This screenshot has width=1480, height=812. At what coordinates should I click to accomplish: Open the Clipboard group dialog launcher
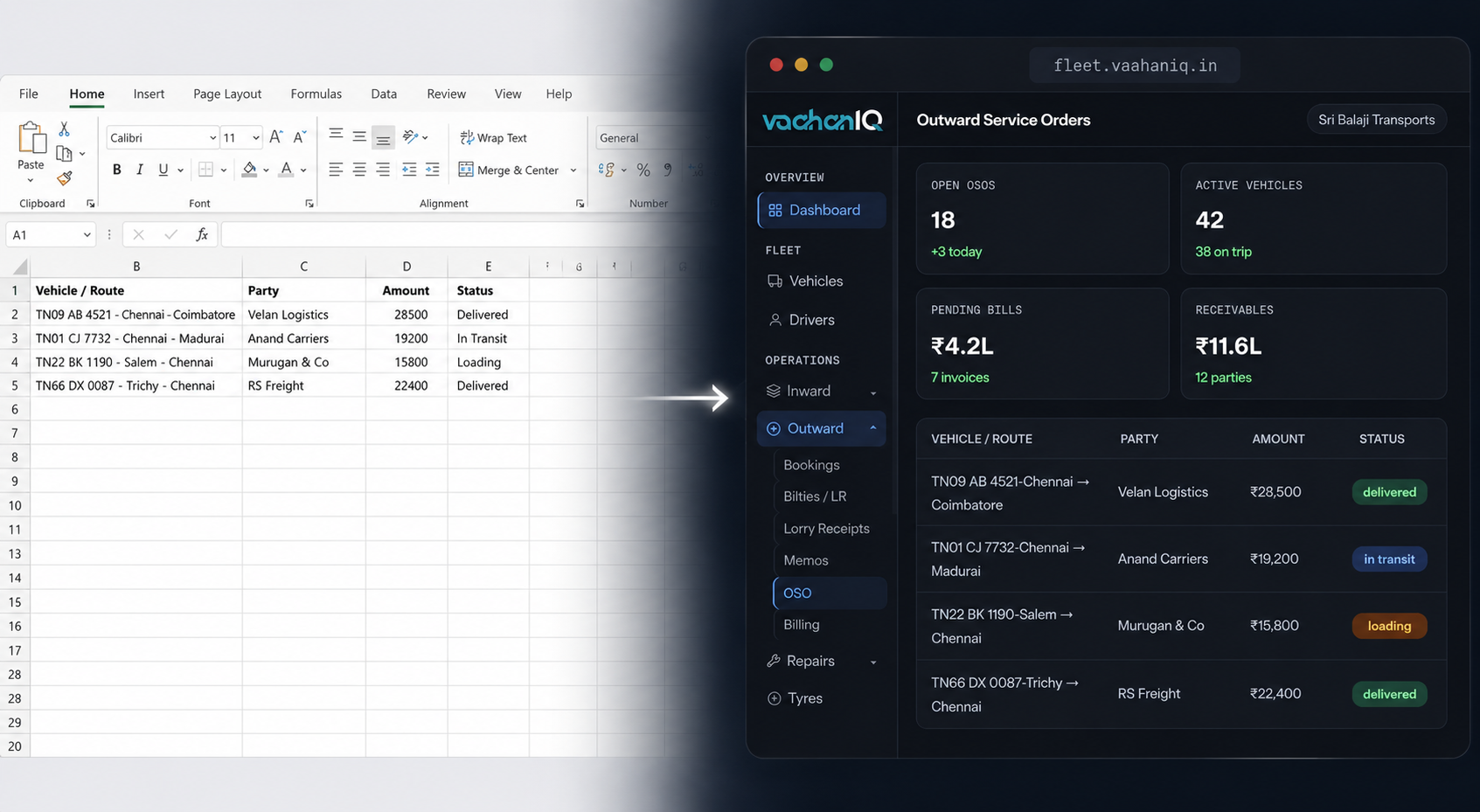90,204
